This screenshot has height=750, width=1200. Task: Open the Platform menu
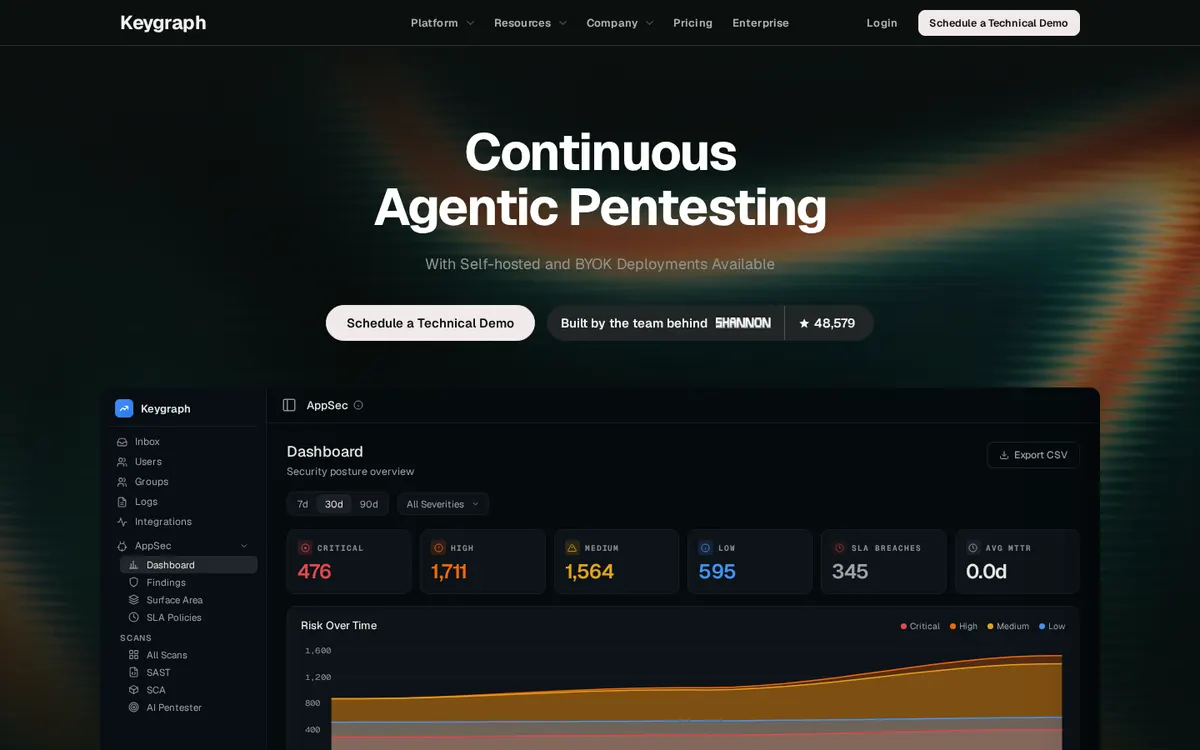click(x=442, y=23)
